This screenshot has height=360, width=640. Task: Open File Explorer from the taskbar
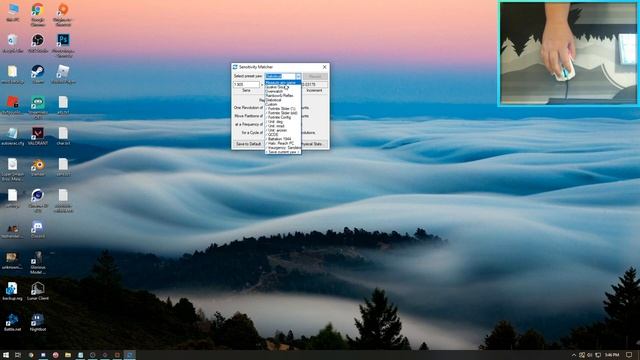pyautogui.click(x=68, y=355)
